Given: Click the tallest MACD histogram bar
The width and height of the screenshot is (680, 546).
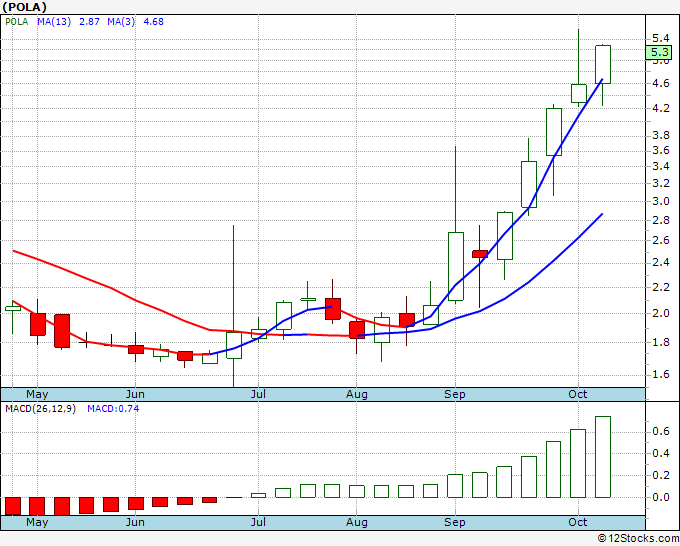Looking at the screenshot, I should (x=603, y=456).
